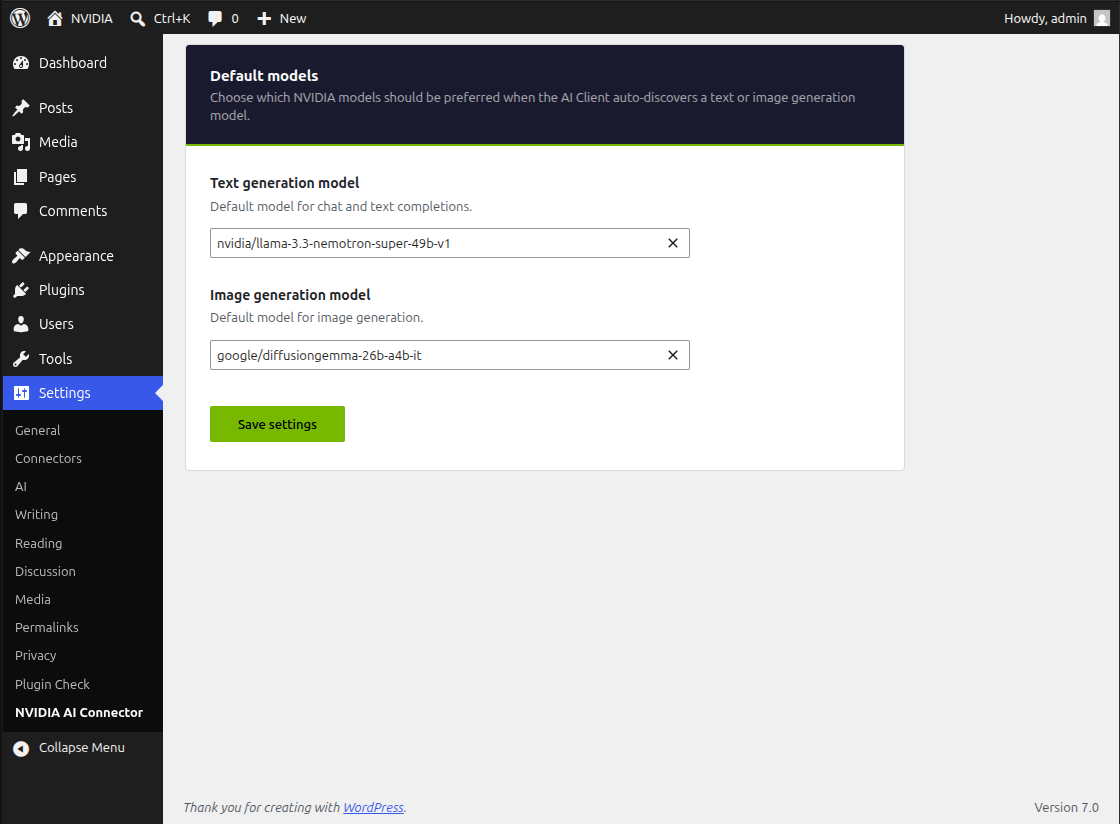Open Discussion settings submenu
Viewport: 1120px width, 824px height.
(45, 571)
